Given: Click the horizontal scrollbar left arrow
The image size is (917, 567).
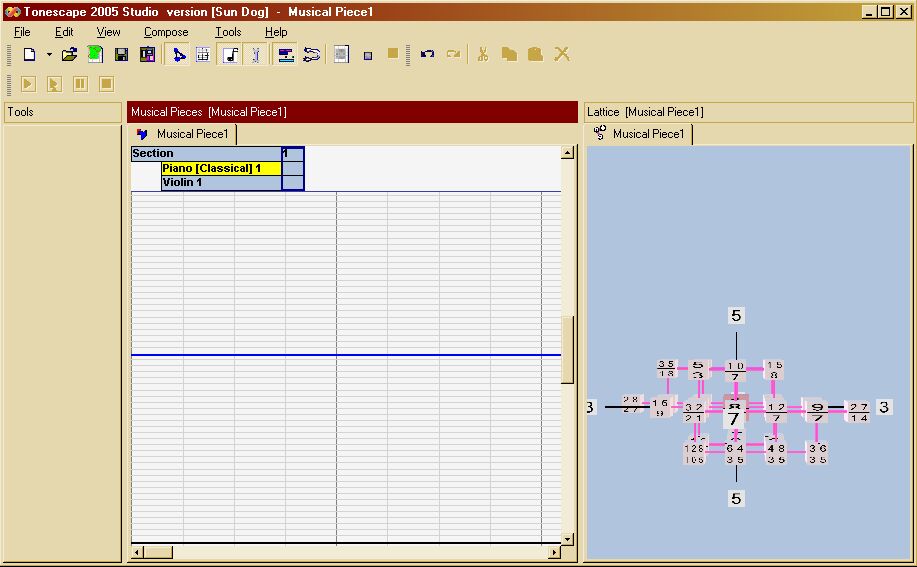Looking at the screenshot, I should tap(137, 552).
